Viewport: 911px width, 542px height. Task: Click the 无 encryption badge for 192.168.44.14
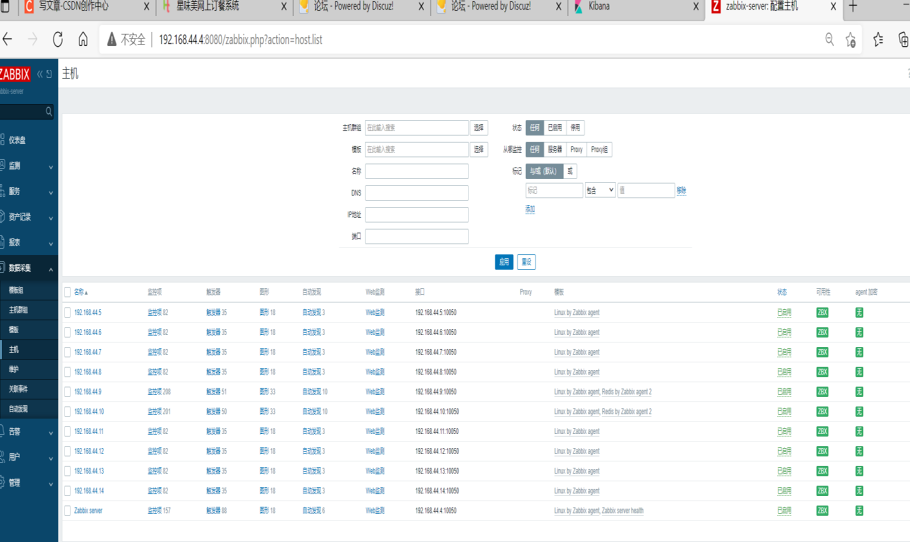click(x=859, y=491)
